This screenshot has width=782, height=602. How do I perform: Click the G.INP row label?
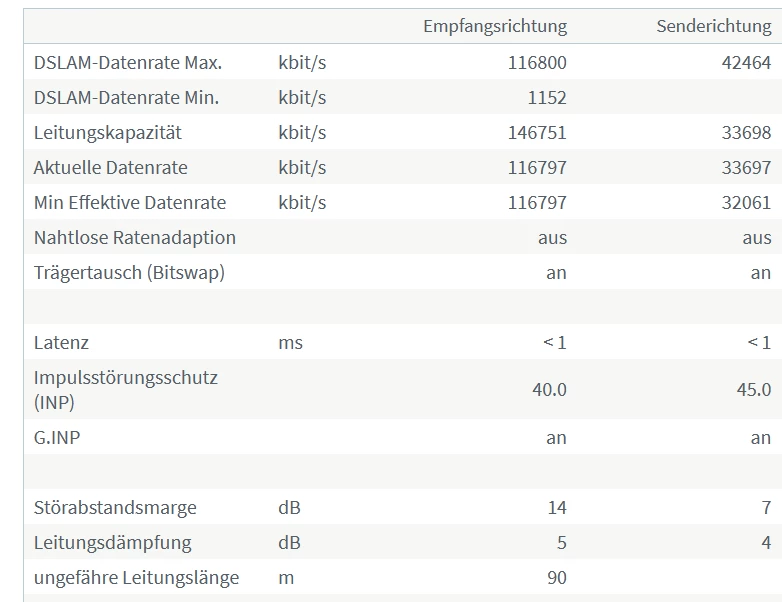(x=57, y=437)
